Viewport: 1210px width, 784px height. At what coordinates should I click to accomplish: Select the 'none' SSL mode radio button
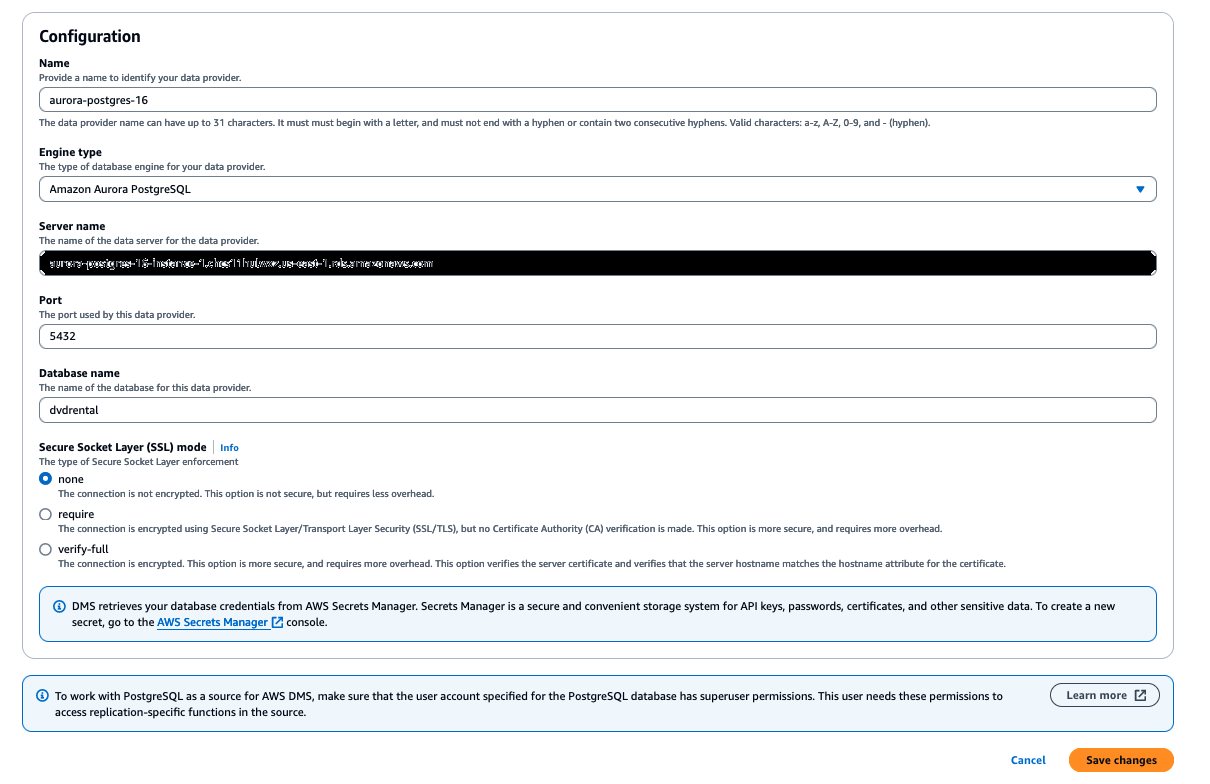(x=45, y=479)
